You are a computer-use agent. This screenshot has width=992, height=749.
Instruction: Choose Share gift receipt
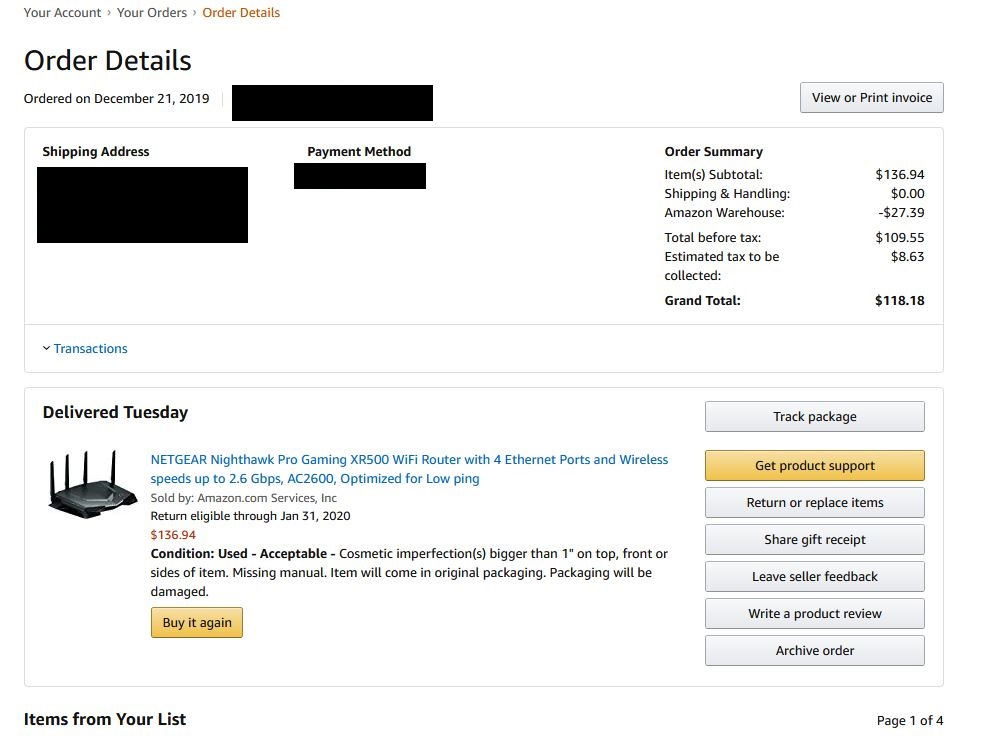(814, 540)
